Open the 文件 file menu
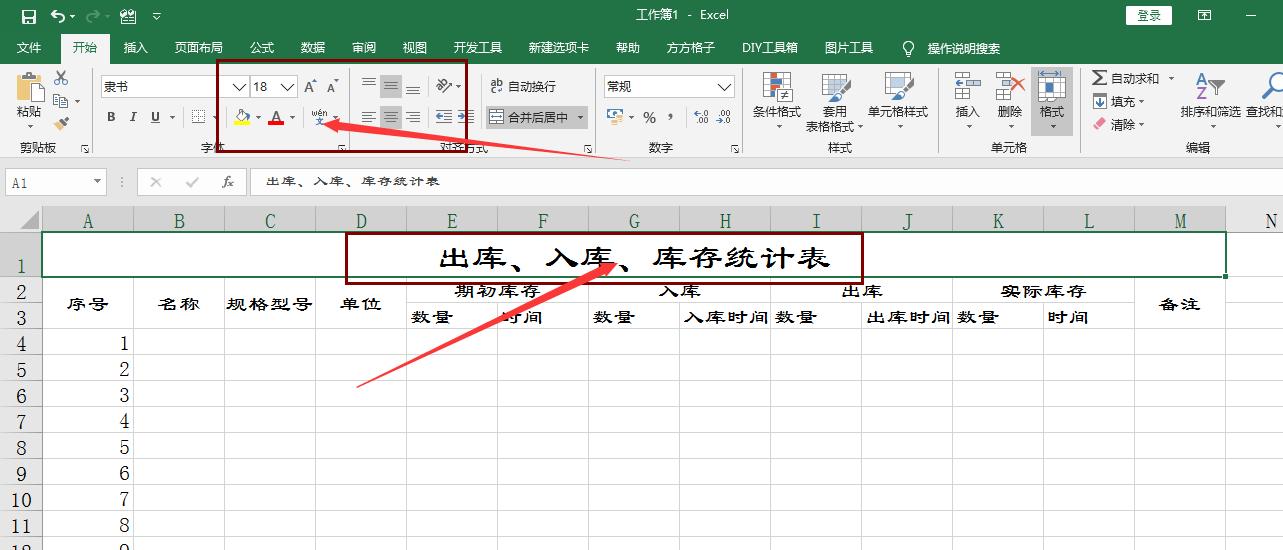The width and height of the screenshot is (1283, 550). tap(29, 47)
